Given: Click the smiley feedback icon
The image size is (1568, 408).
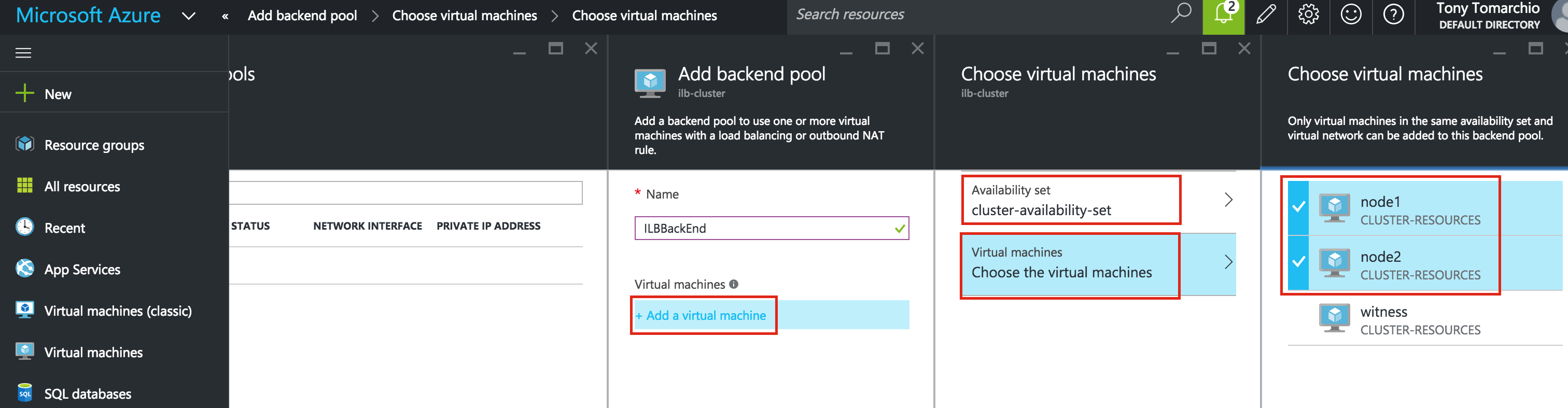Looking at the screenshot, I should tap(1351, 15).
